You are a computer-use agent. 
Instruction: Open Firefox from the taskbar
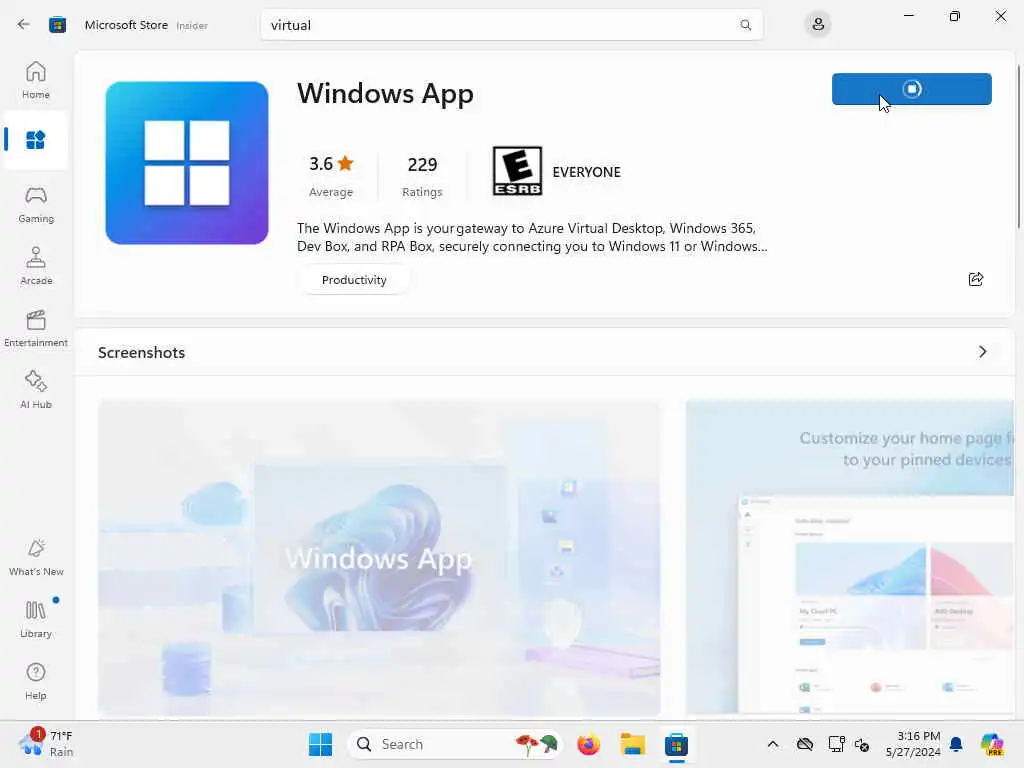[588, 744]
